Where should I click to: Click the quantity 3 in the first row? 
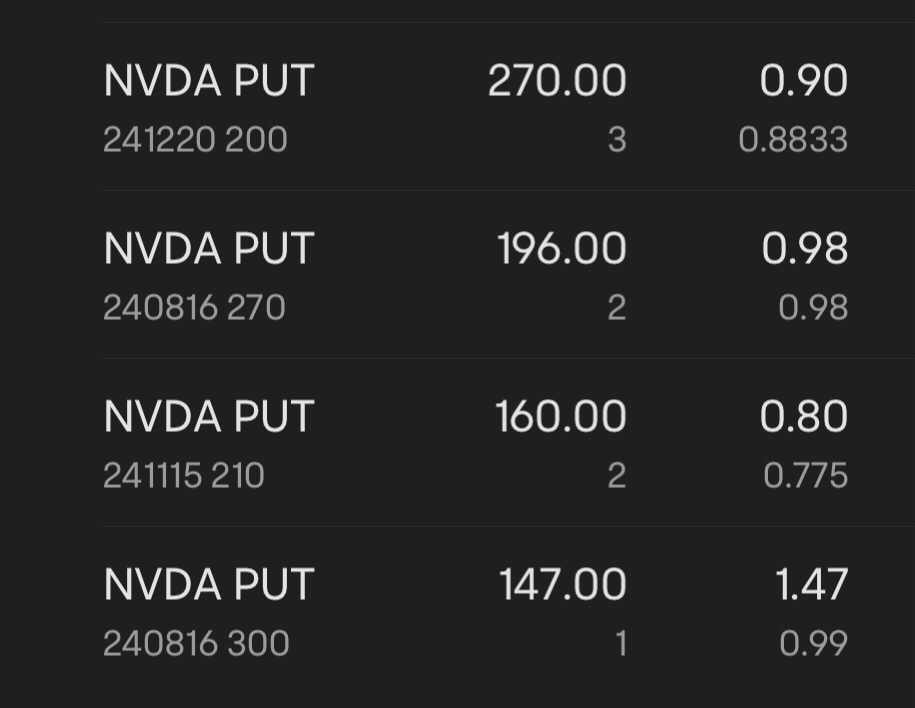pos(617,140)
